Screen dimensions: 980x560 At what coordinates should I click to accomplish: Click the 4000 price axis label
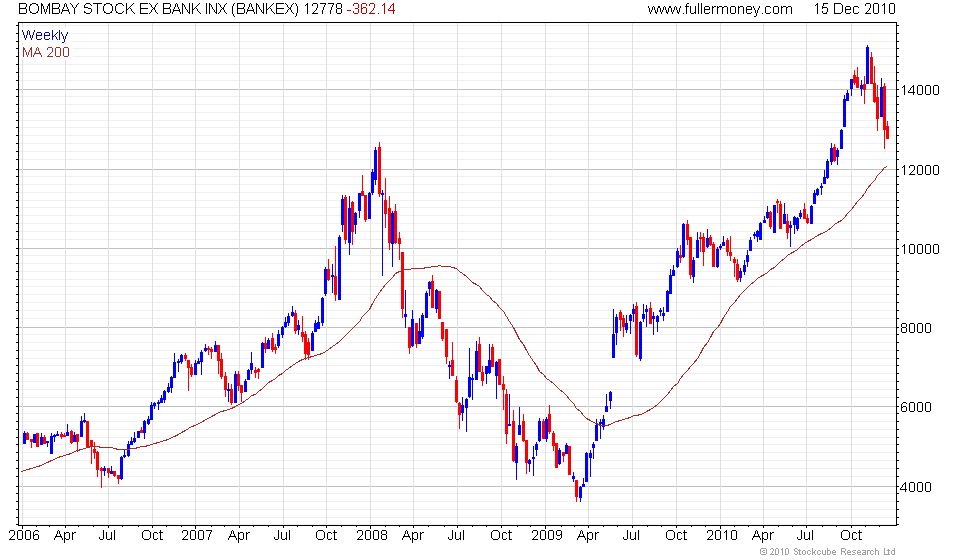click(x=916, y=487)
